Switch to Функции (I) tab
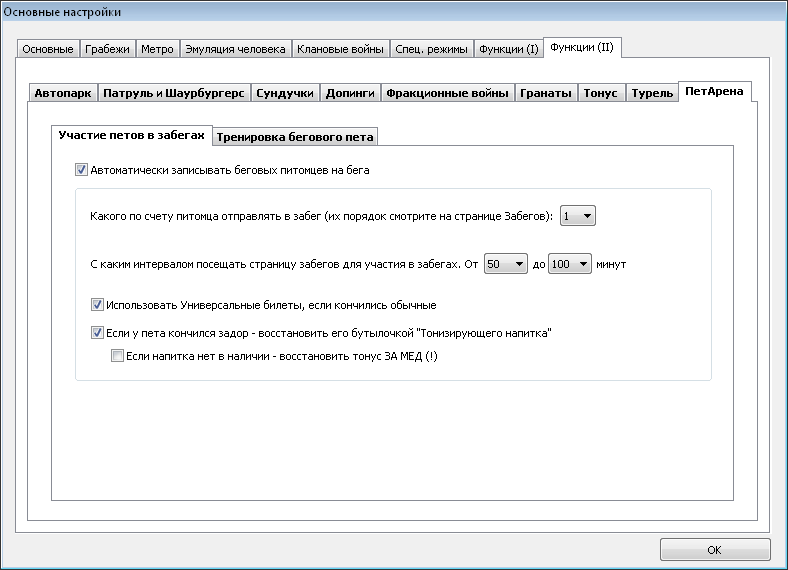Screen dimensions: 788x570 [x=509, y=49]
